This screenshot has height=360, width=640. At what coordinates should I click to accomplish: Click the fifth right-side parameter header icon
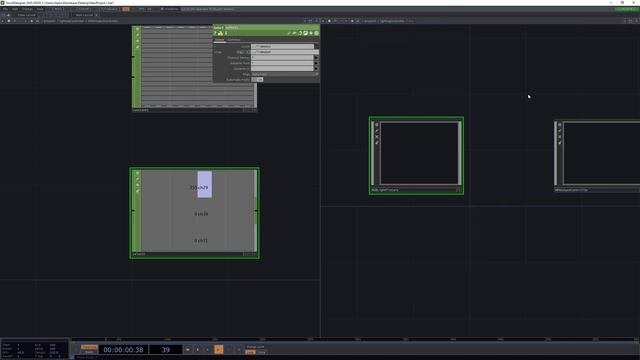point(311,33)
